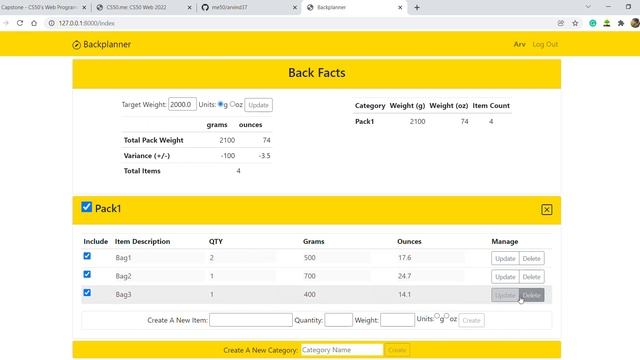
Task: Select oz radio for target weight units
Action: (x=232, y=104)
